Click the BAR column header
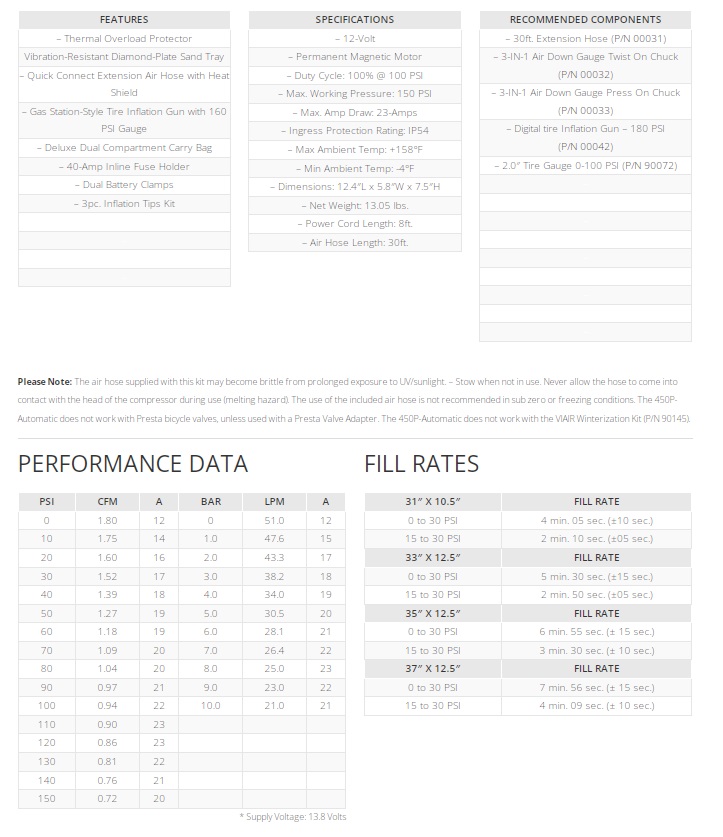 (210, 502)
